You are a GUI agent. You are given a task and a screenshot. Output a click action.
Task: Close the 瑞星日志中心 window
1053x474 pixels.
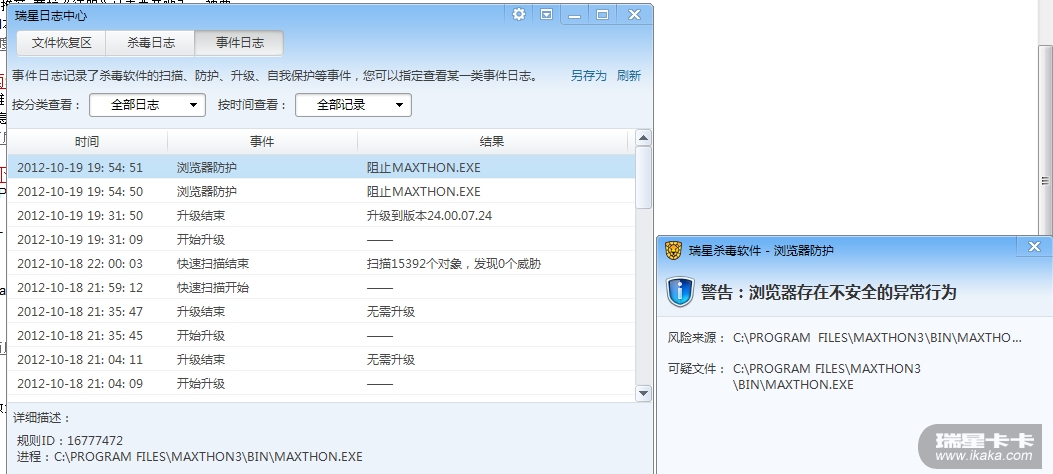tap(634, 15)
